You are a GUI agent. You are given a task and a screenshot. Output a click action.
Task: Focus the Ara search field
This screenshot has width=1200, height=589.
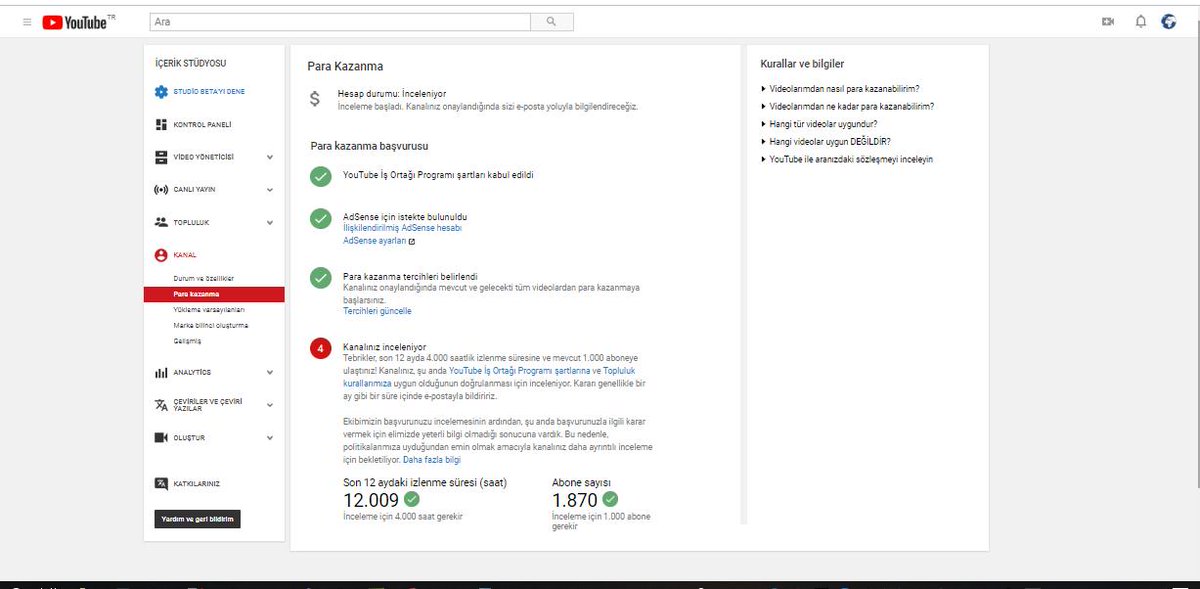point(340,21)
